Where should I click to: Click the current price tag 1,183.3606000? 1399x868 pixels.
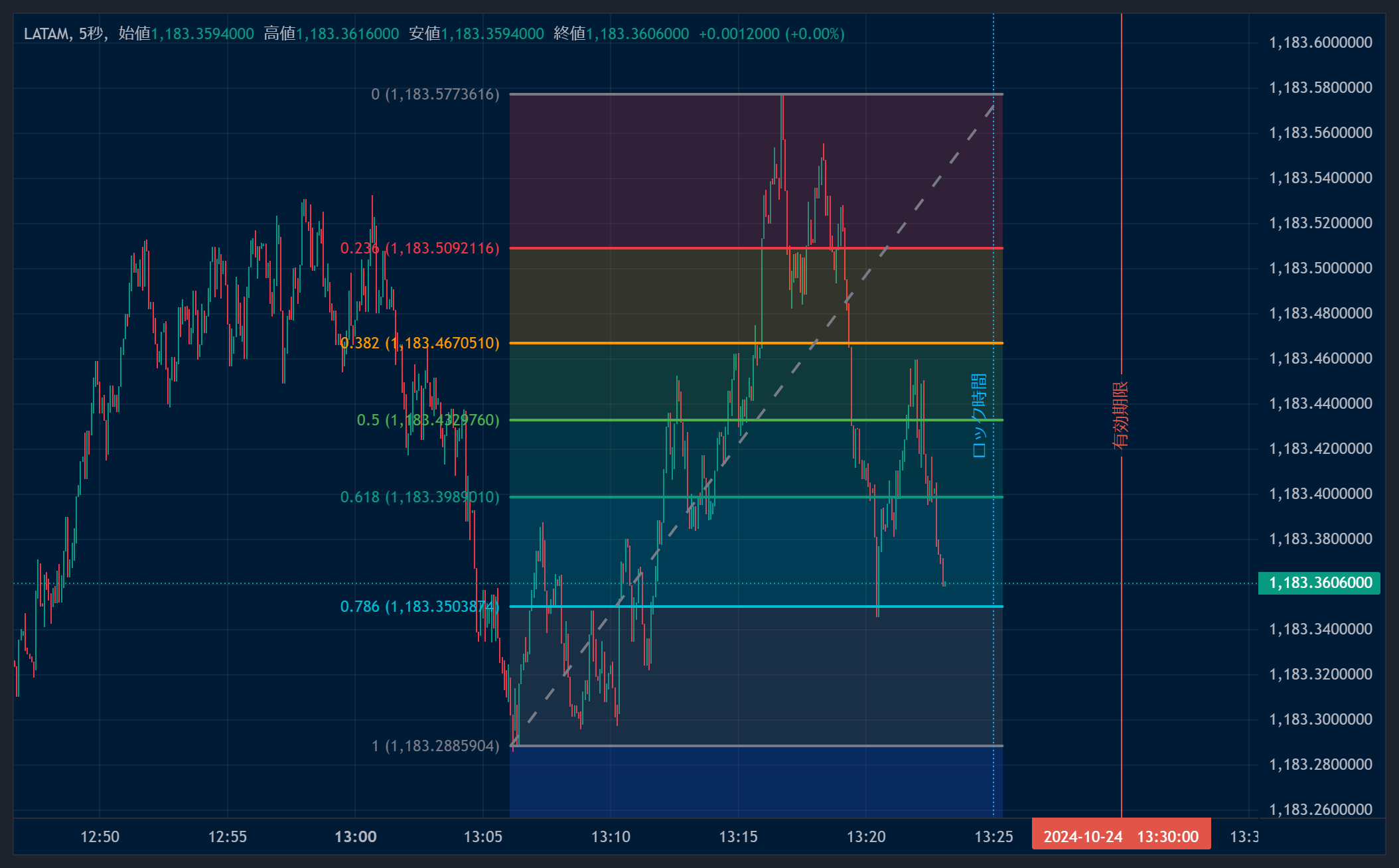1319,583
